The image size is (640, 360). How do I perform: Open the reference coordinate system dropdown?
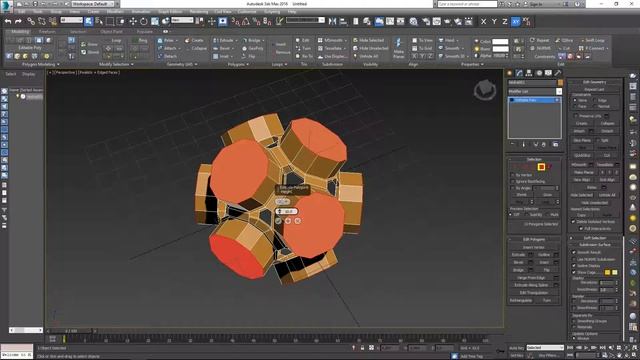(182, 20)
